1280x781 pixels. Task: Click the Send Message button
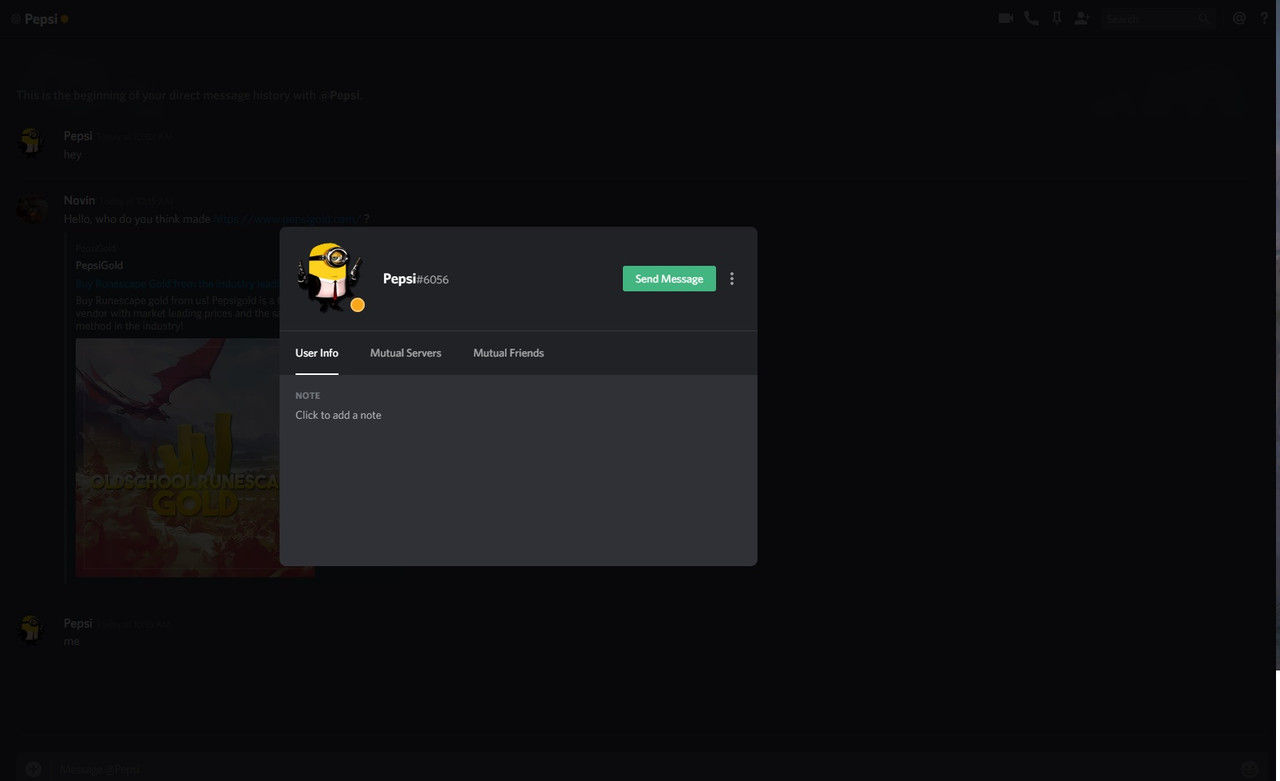tap(669, 279)
